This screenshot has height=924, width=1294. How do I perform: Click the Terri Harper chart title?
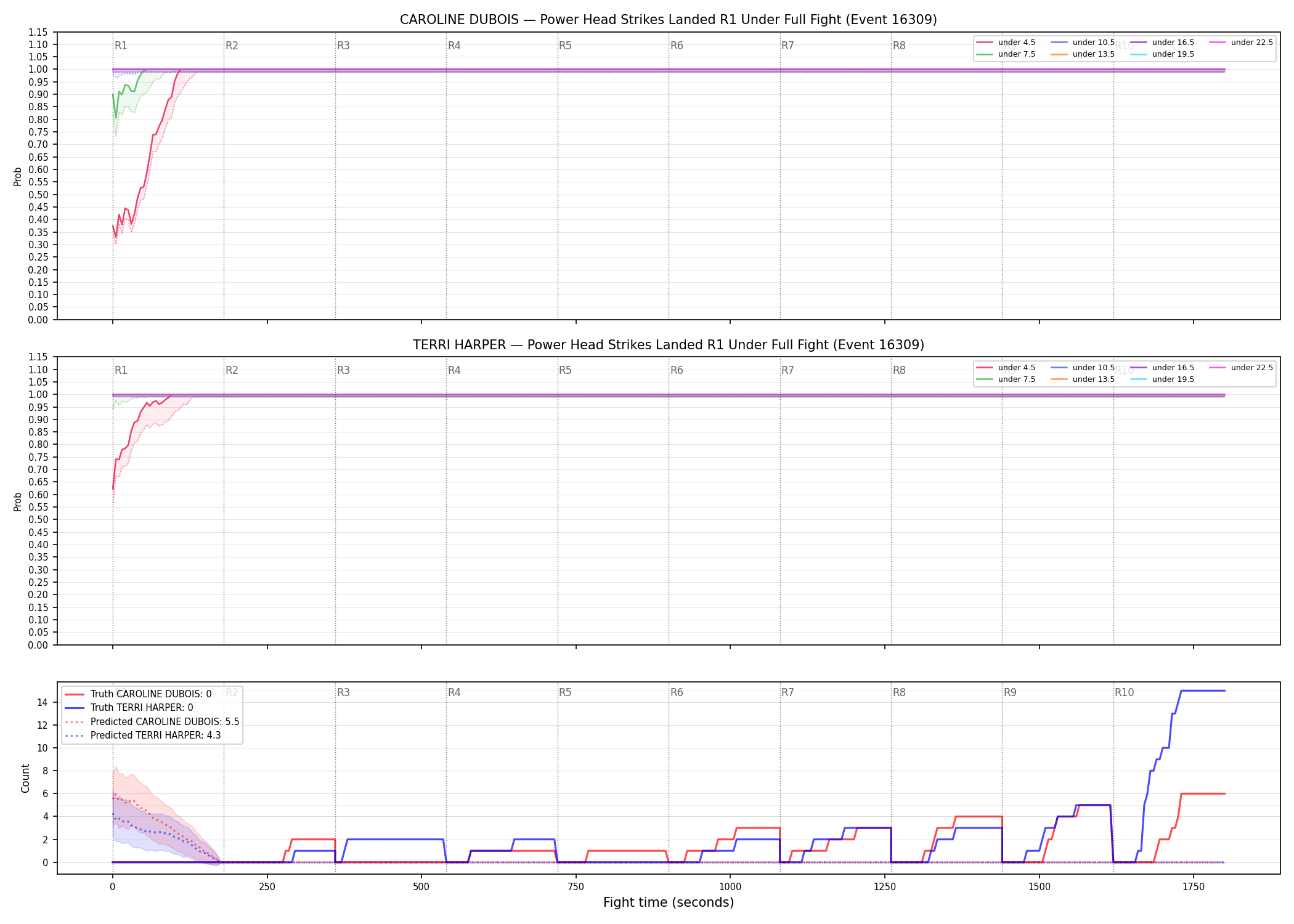pyautogui.click(x=669, y=345)
